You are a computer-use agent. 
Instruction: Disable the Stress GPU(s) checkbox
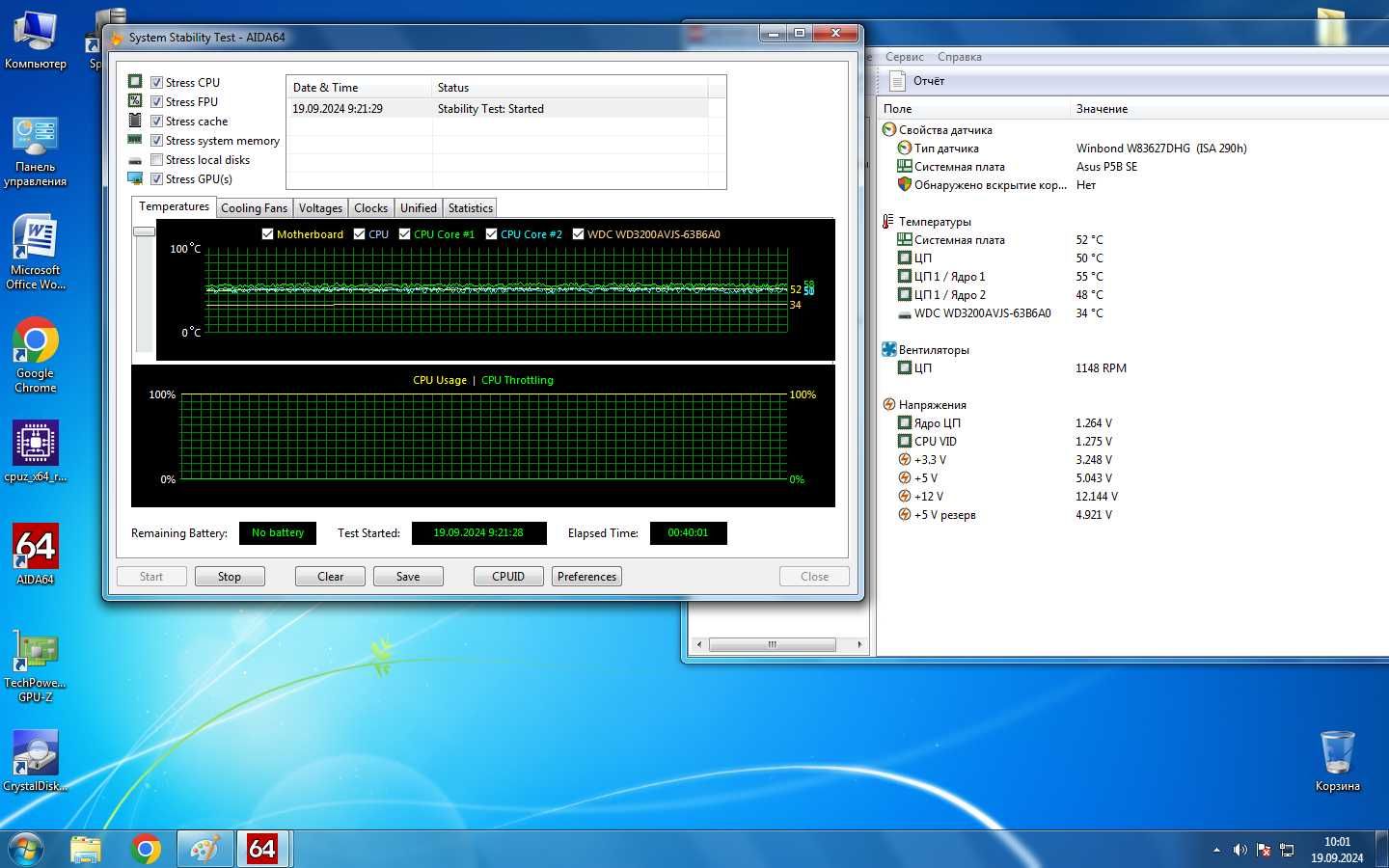(156, 178)
